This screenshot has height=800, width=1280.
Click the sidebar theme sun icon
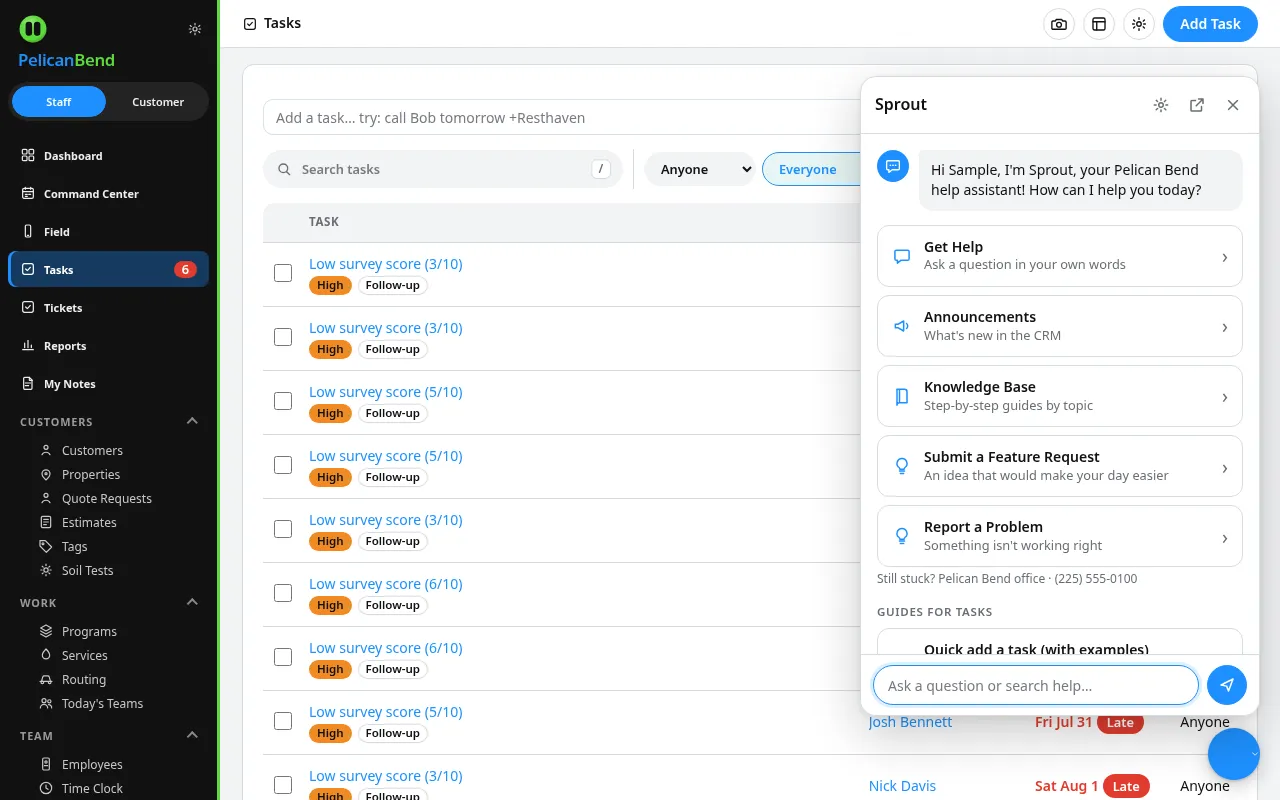coord(195,29)
